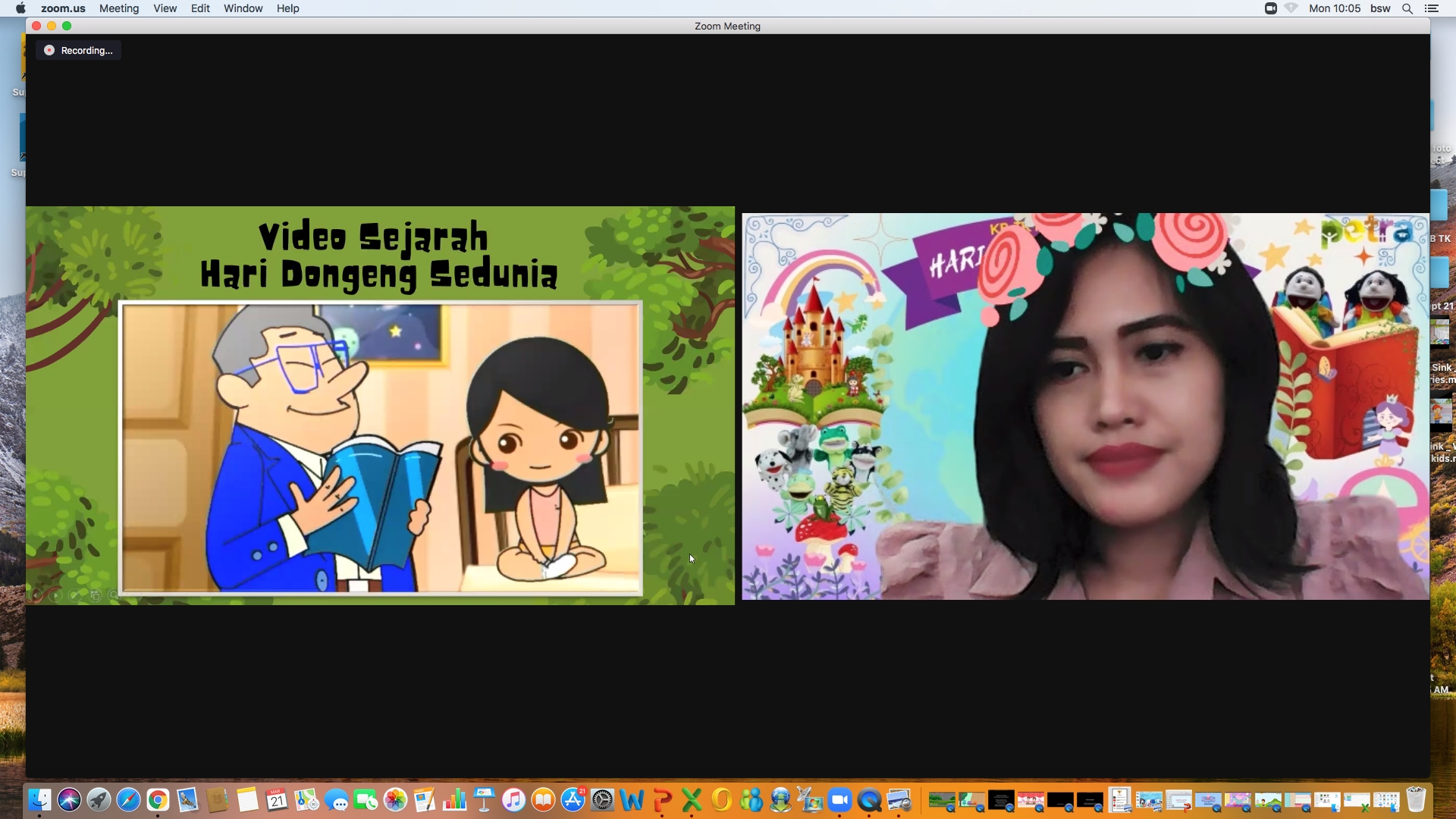Open Notification Center list icon
1456x819 pixels.
[x=1432, y=8]
